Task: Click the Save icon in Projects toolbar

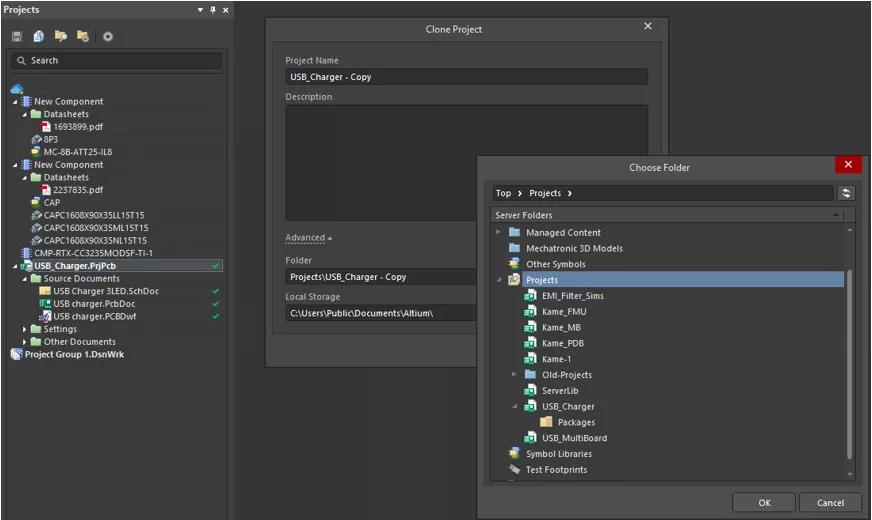Action: click(17, 36)
